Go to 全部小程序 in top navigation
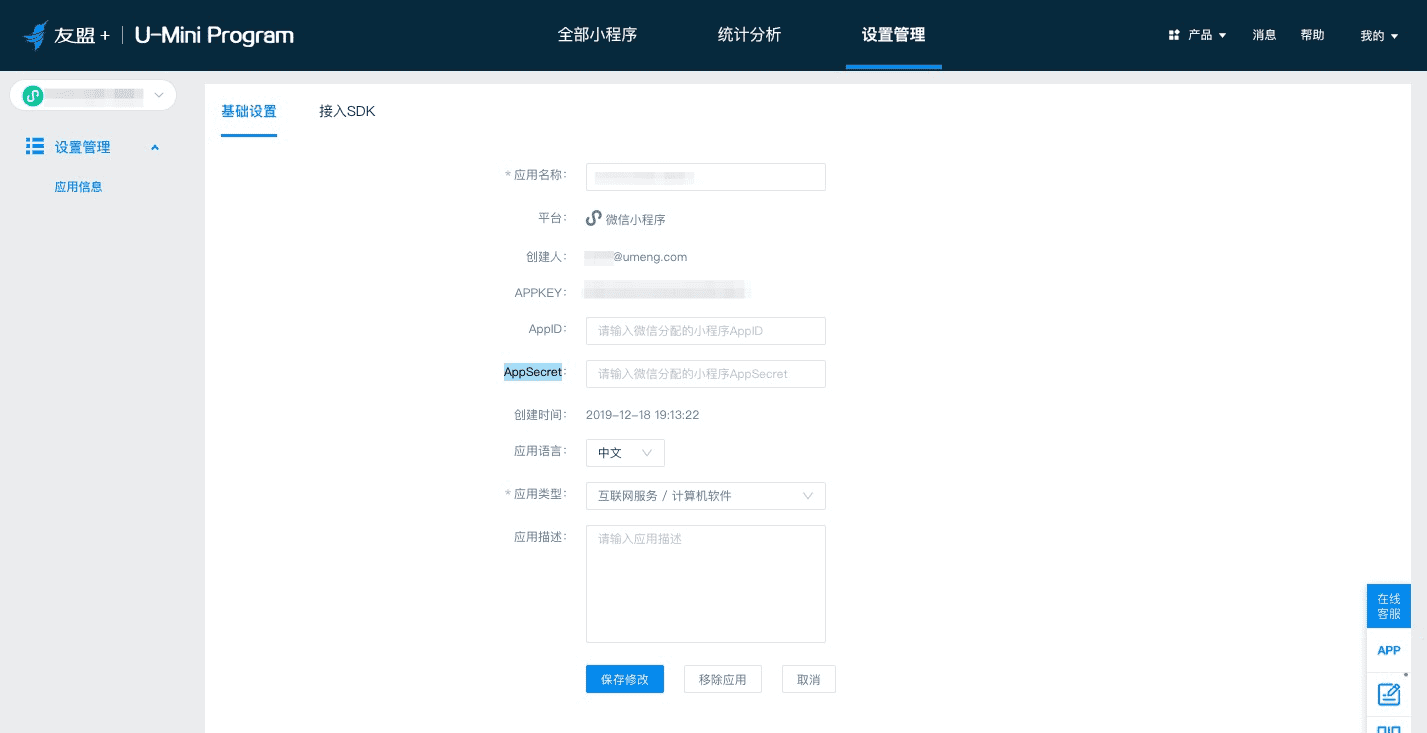 coord(597,35)
